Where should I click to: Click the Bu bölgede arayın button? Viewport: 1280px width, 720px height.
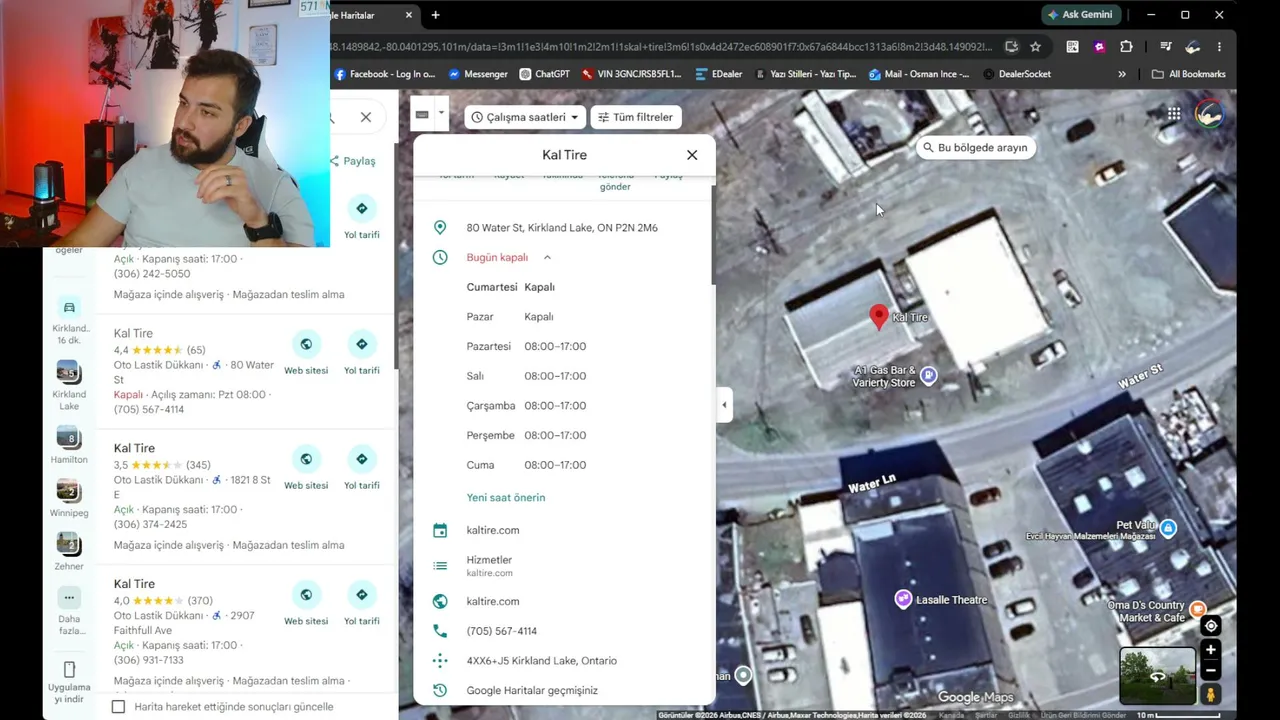click(975, 148)
